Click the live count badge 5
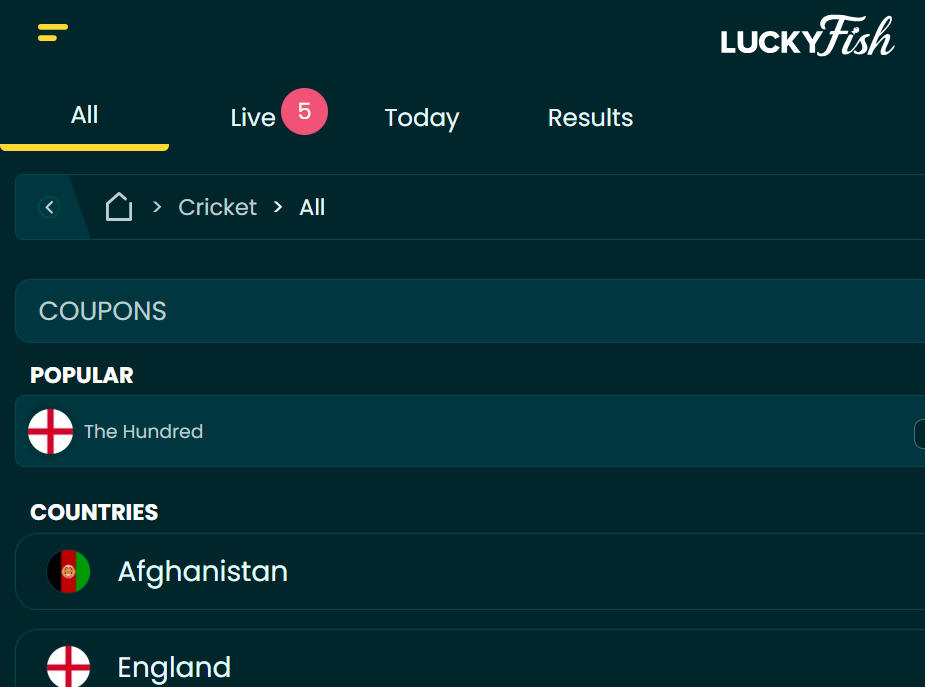Screen dimensions: 925x687 click(x=304, y=111)
